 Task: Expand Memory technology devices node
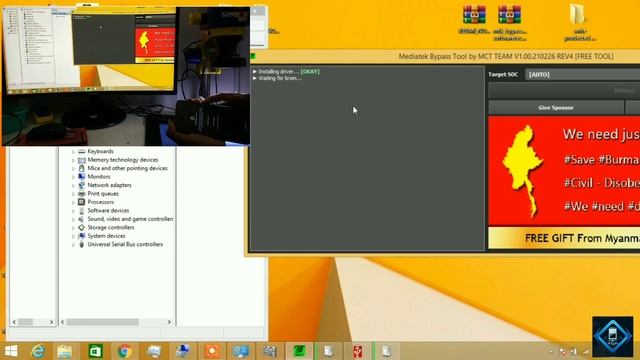(x=73, y=160)
